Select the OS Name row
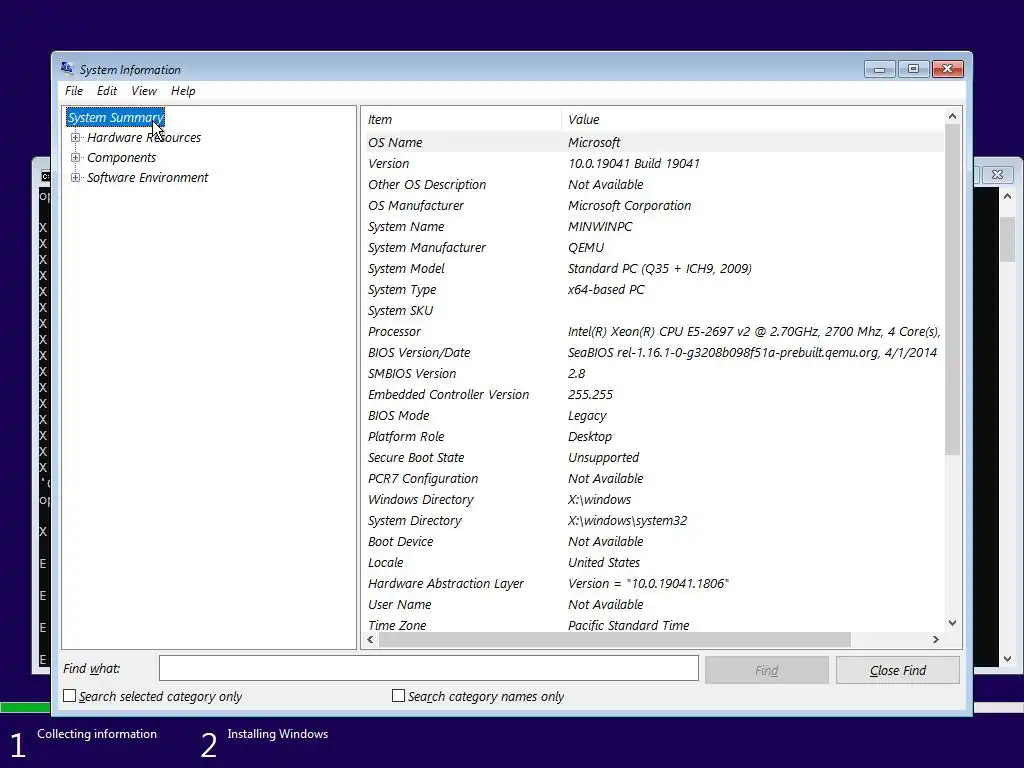The image size is (1024, 768). click(652, 142)
